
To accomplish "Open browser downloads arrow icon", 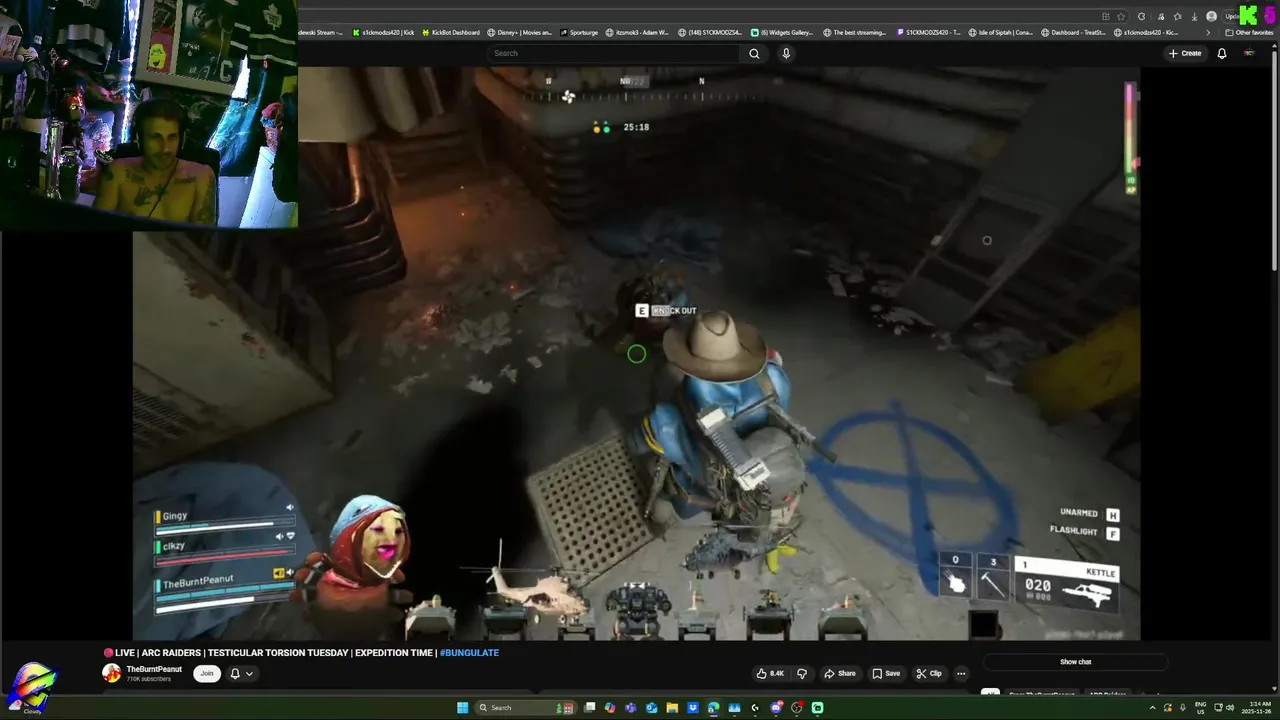I will pos(1194,16).
